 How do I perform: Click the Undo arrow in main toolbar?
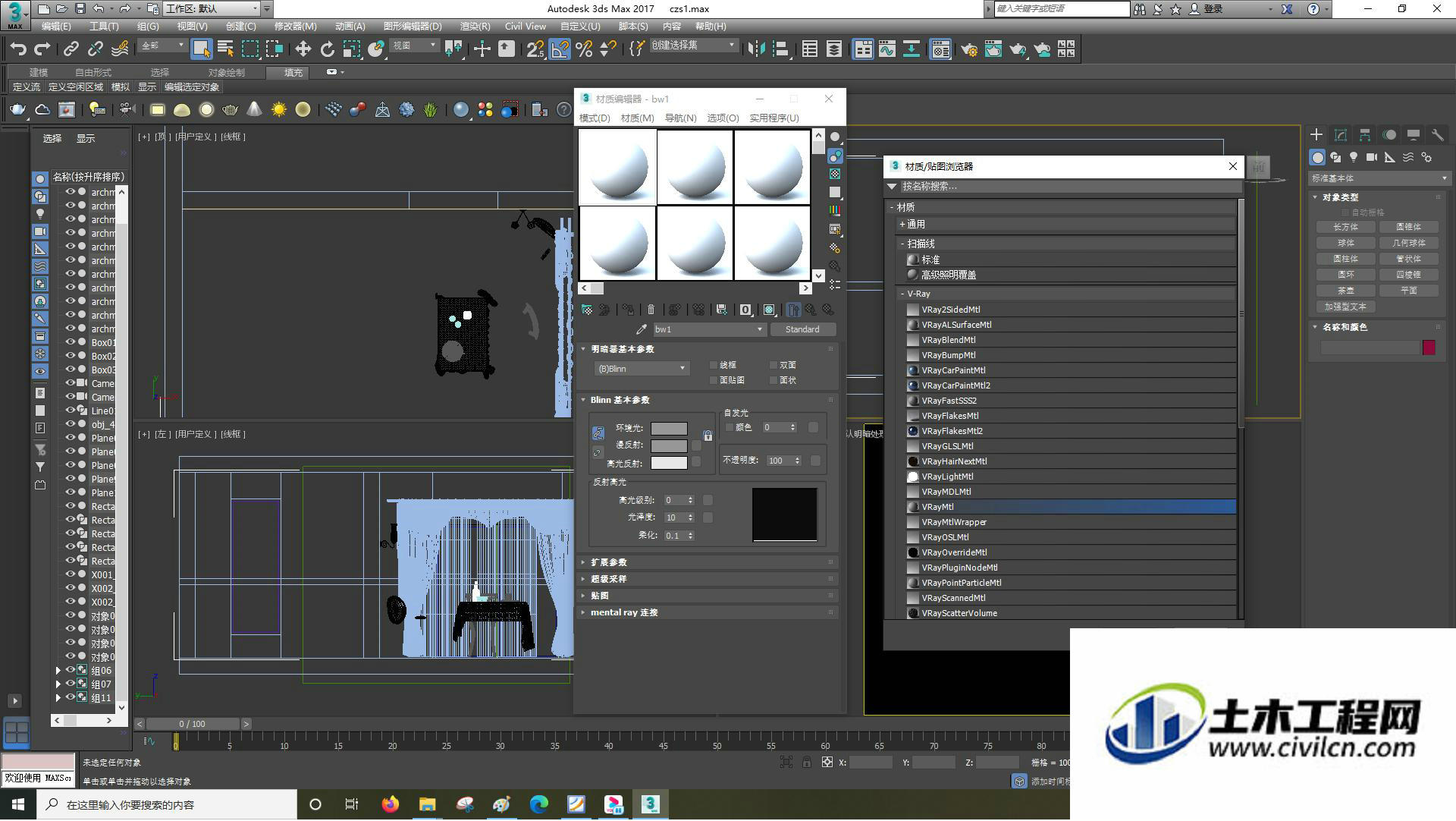click(x=17, y=49)
